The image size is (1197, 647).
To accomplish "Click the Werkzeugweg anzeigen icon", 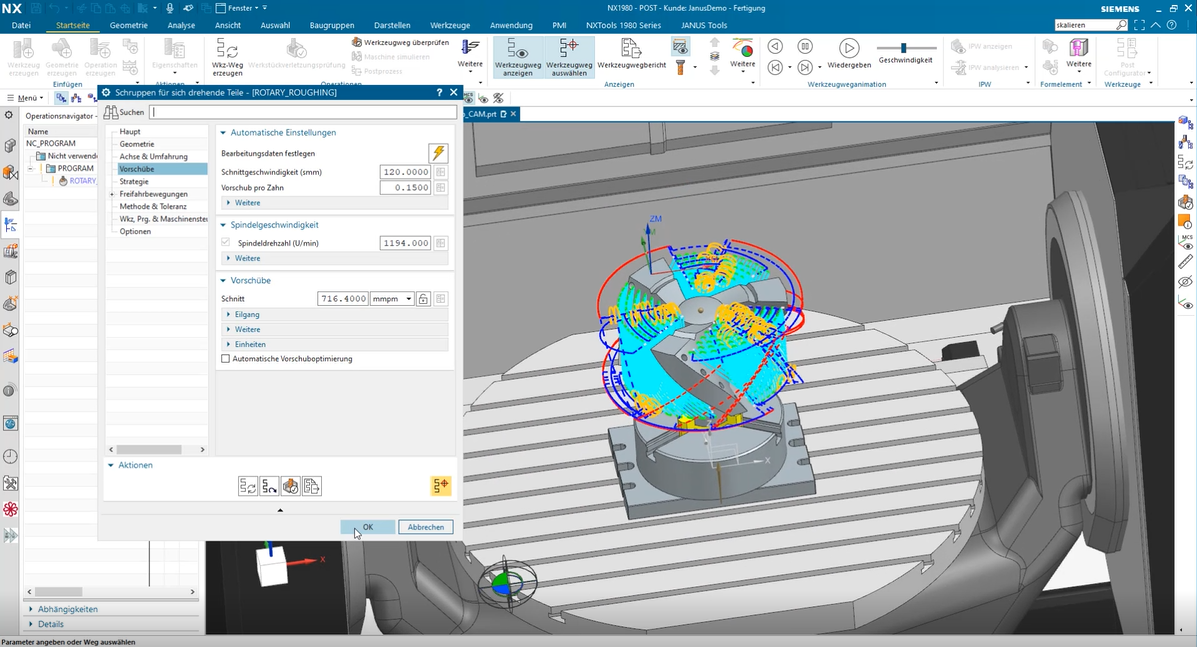I will 518,50.
